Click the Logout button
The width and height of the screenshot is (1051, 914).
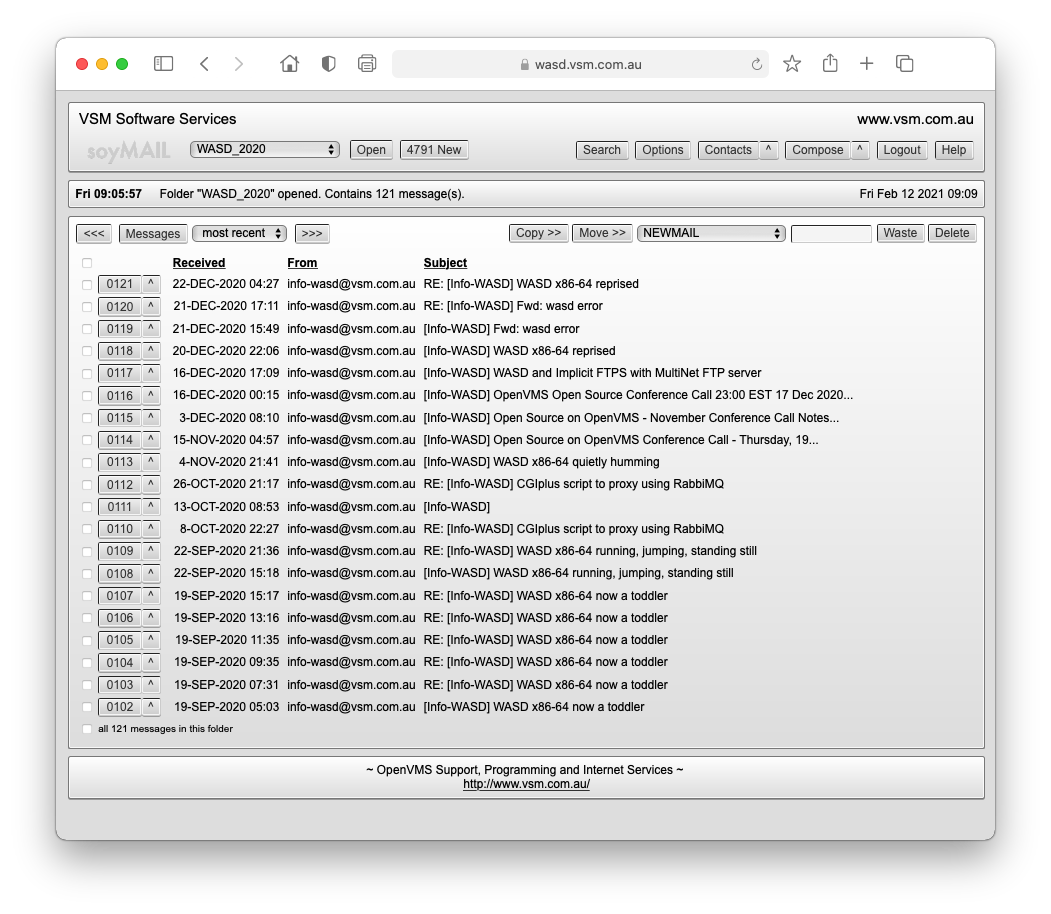(x=902, y=150)
